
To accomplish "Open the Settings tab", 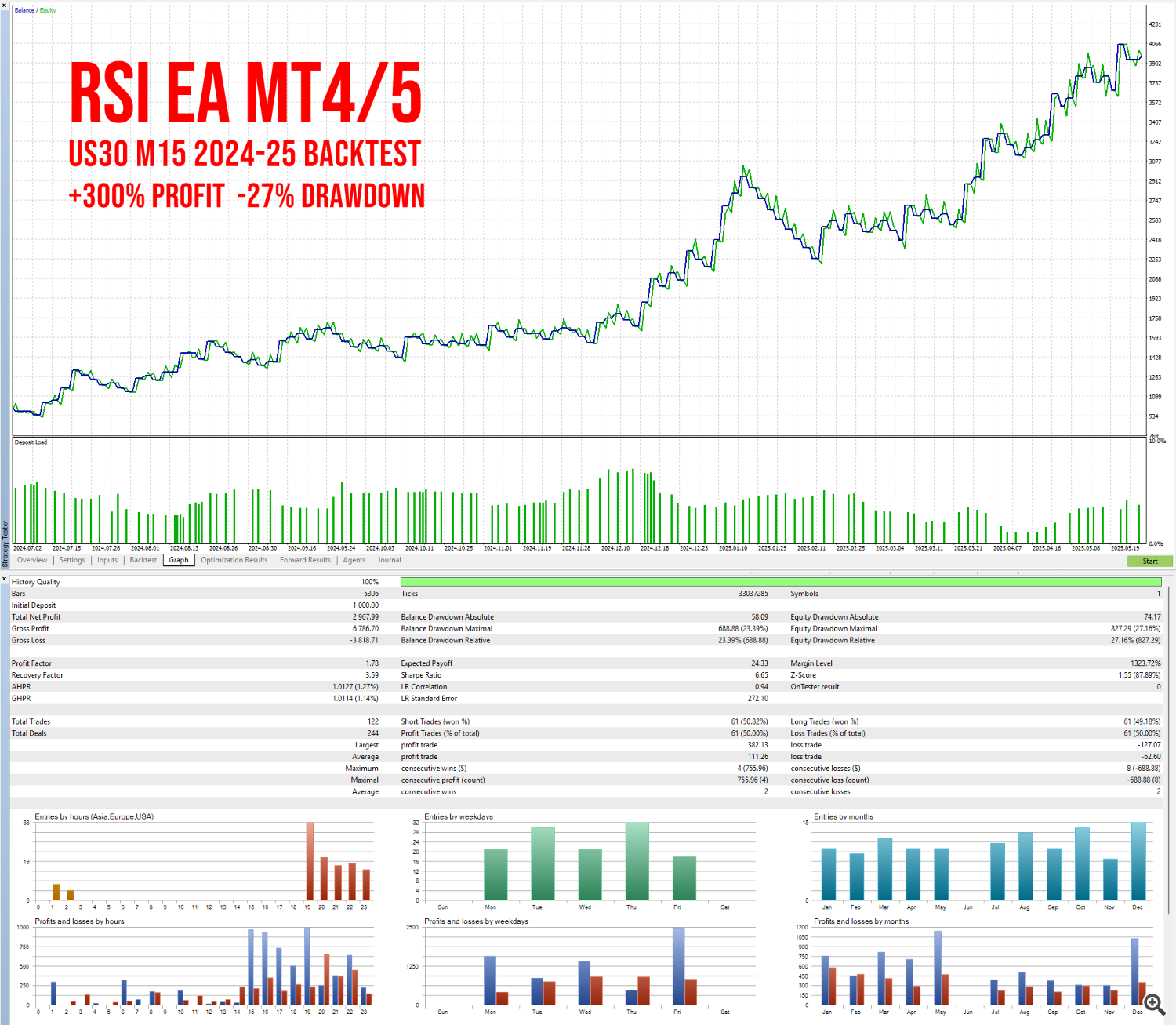I will [72, 560].
